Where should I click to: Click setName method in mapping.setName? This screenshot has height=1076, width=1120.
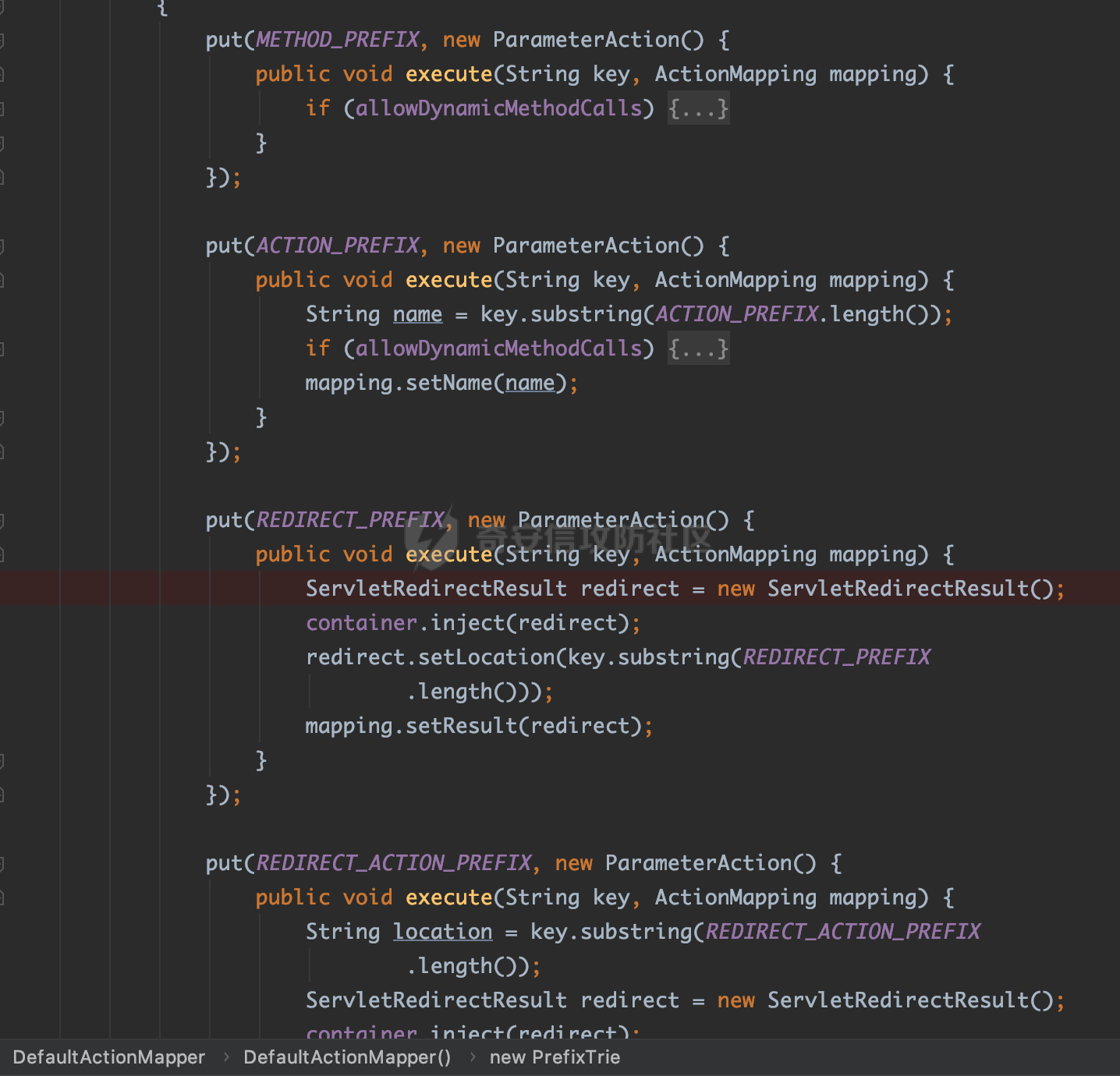click(x=448, y=383)
